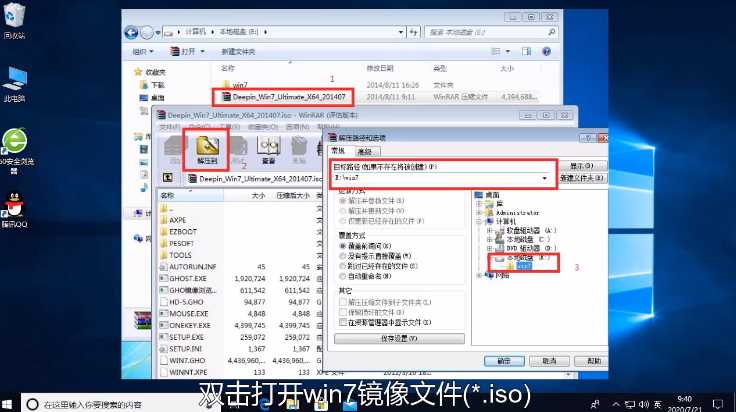
Task: Select the 覆盖前询问 (ask before overwrite) radio button
Action: pos(343,246)
